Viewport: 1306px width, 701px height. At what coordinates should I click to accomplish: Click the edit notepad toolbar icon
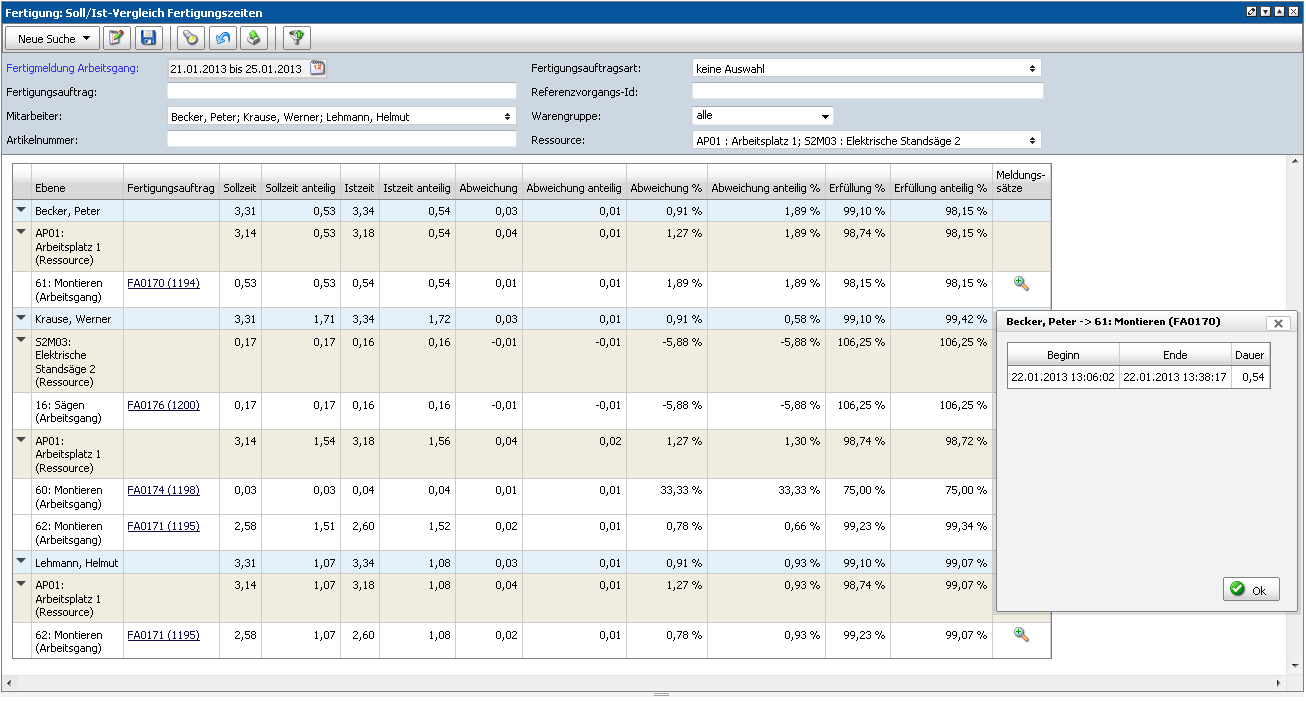[117, 38]
